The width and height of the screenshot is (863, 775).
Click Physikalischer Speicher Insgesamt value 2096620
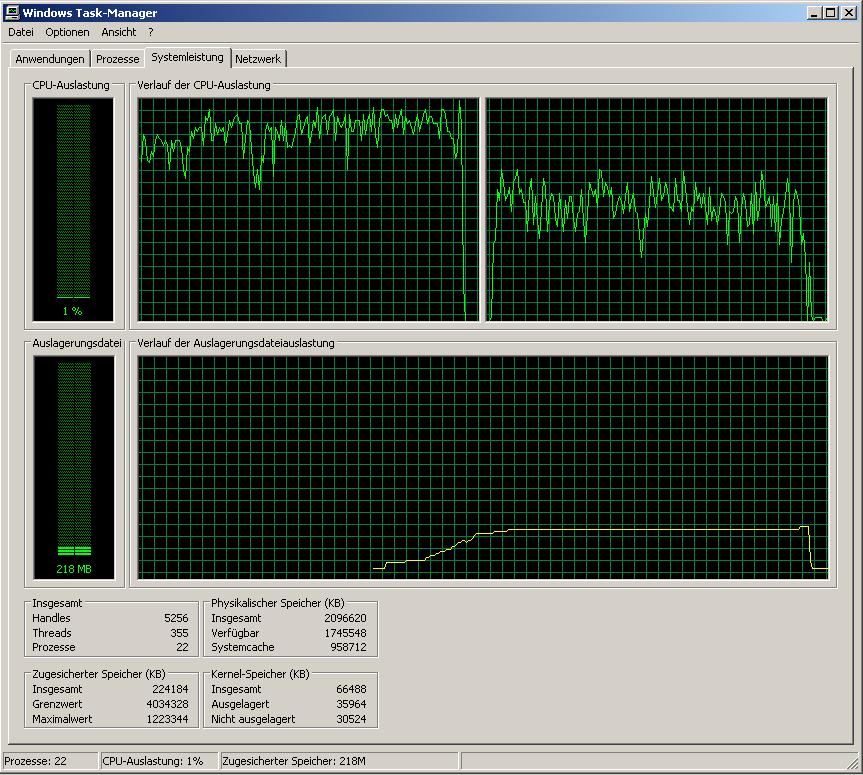point(345,618)
